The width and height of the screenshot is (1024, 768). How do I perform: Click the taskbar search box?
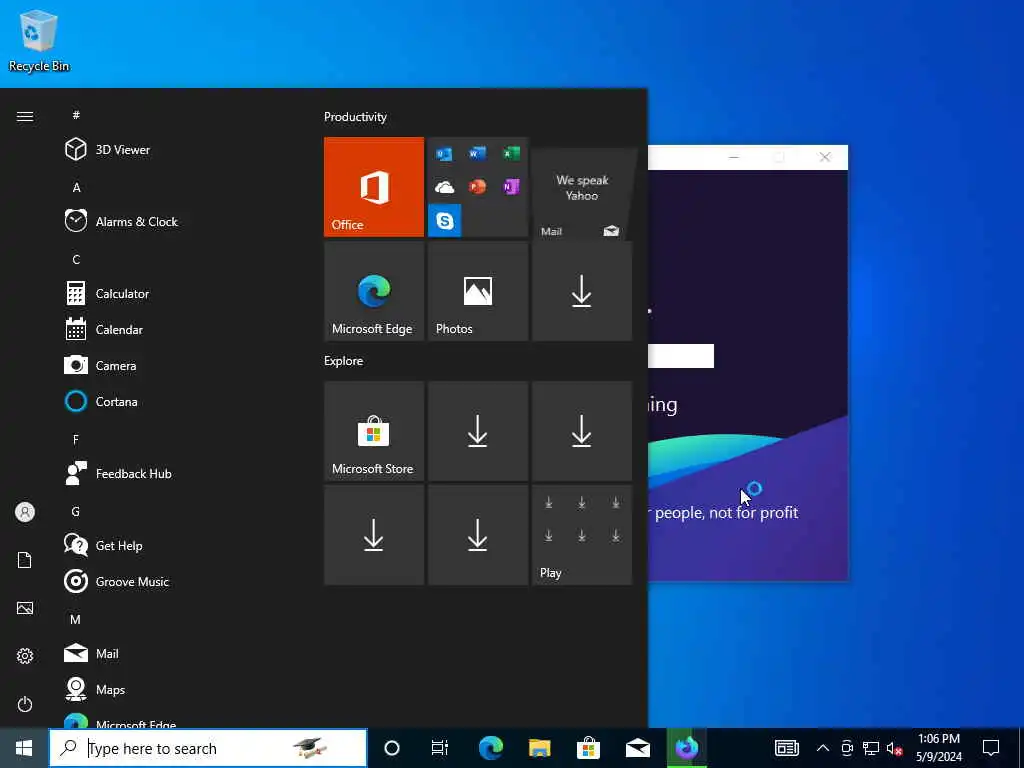click(x=208, y=748)
